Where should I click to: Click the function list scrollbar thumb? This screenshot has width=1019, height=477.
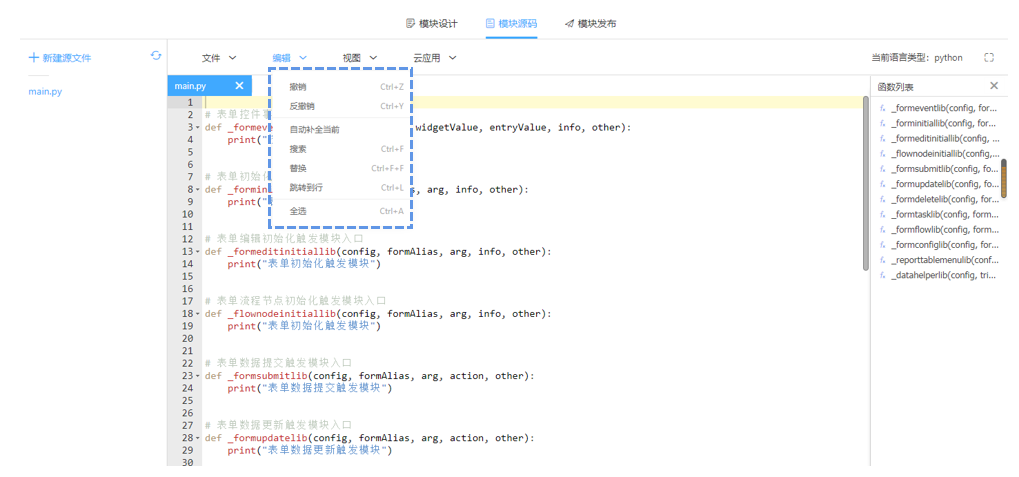[x=1003, y=178]
